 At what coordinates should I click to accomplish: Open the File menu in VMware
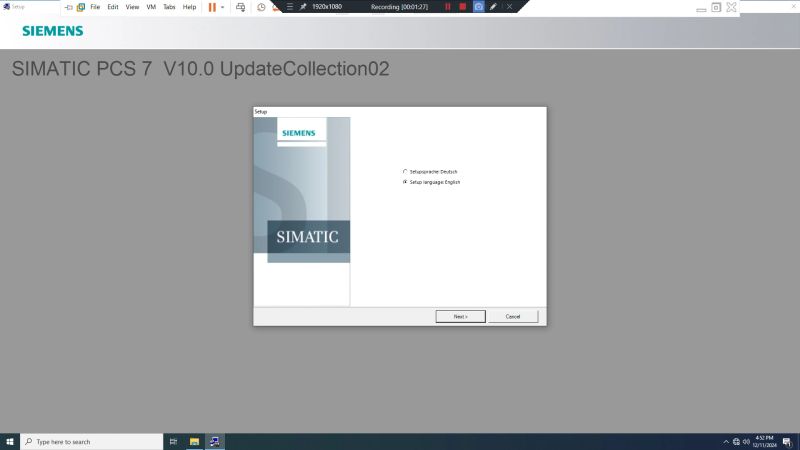tap(95, 7)
